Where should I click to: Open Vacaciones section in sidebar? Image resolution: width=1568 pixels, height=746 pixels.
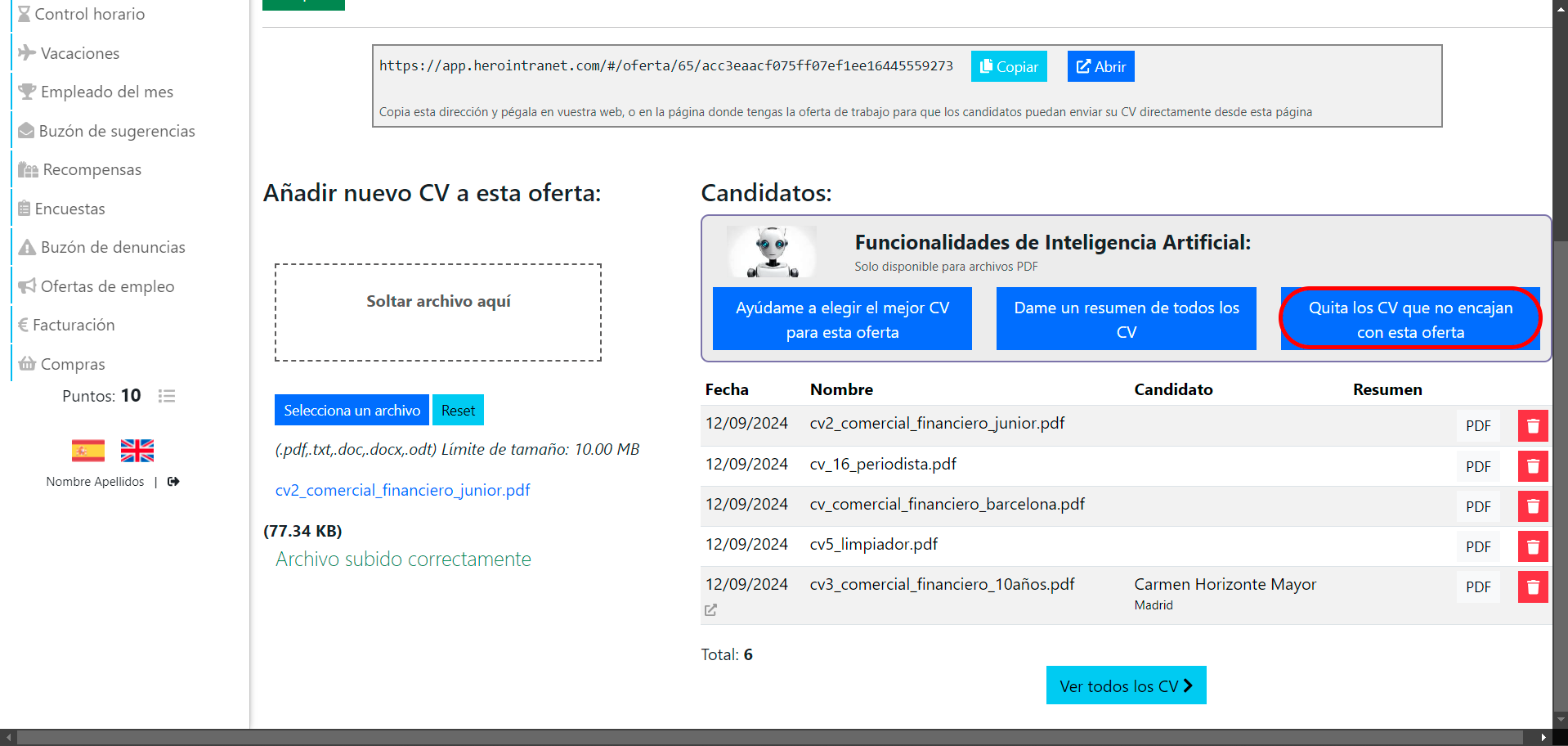point(69,53)
